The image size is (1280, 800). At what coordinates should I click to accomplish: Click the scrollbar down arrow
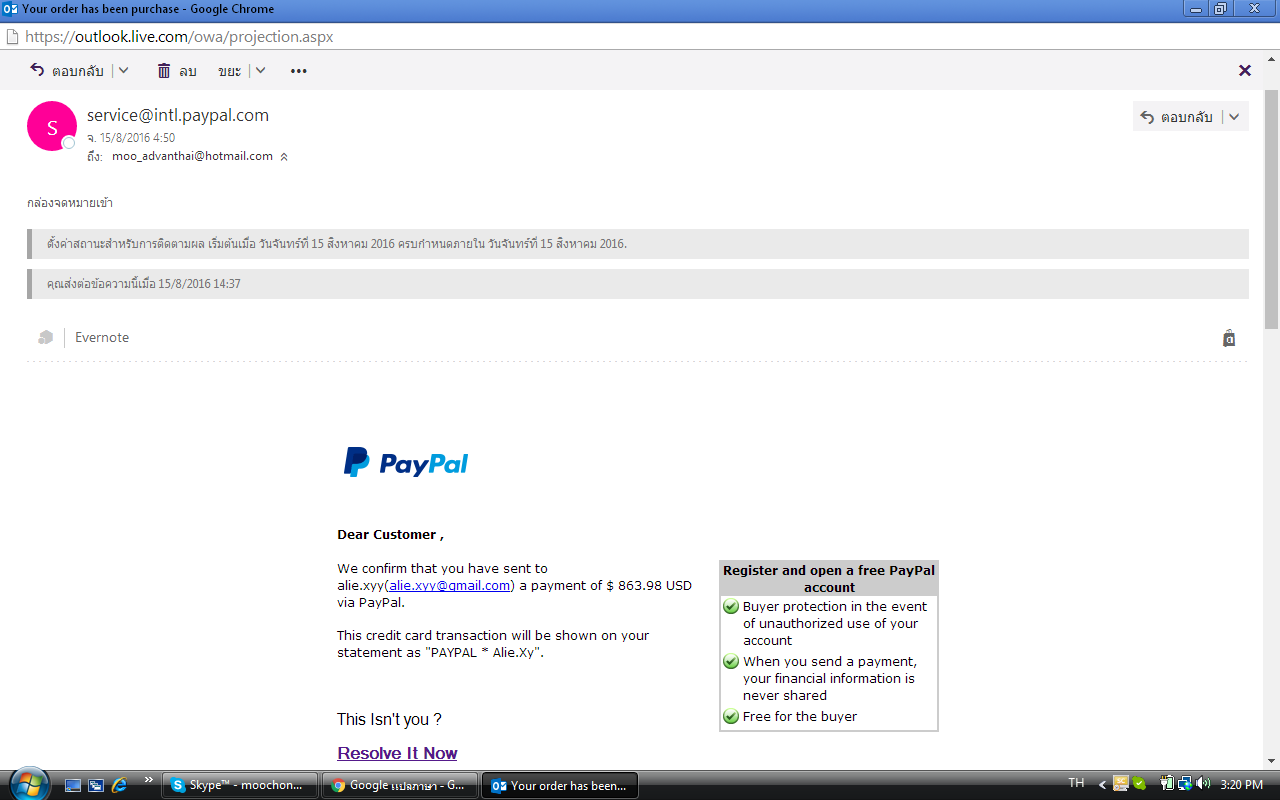pos(1271,762)
